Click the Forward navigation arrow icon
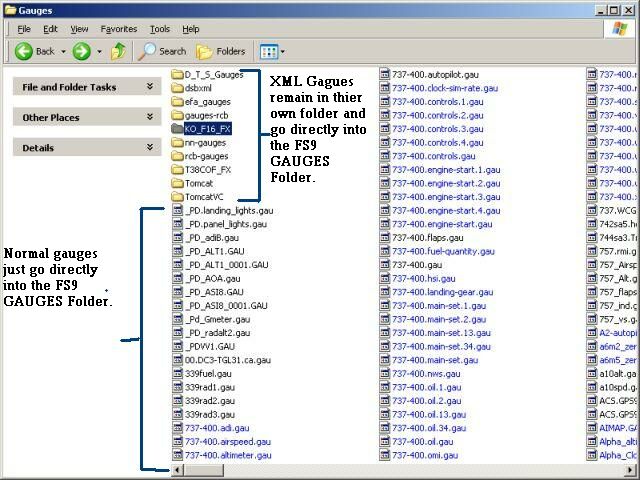The width and height of the screenshot is (640, 480). pos(81,51)
